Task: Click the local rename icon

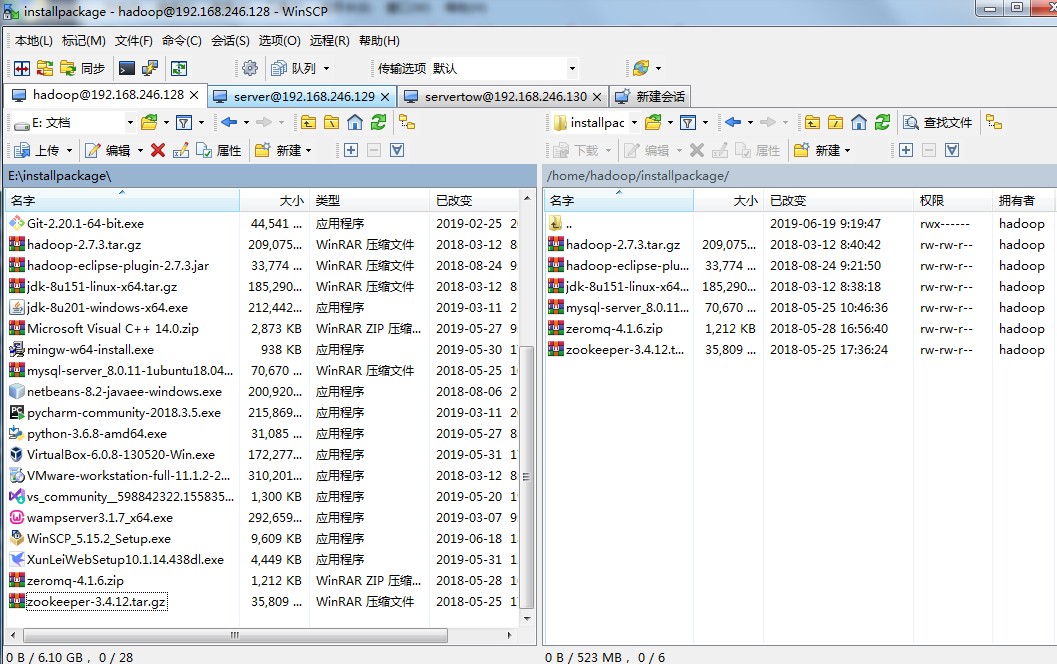Action: point(181,150)
